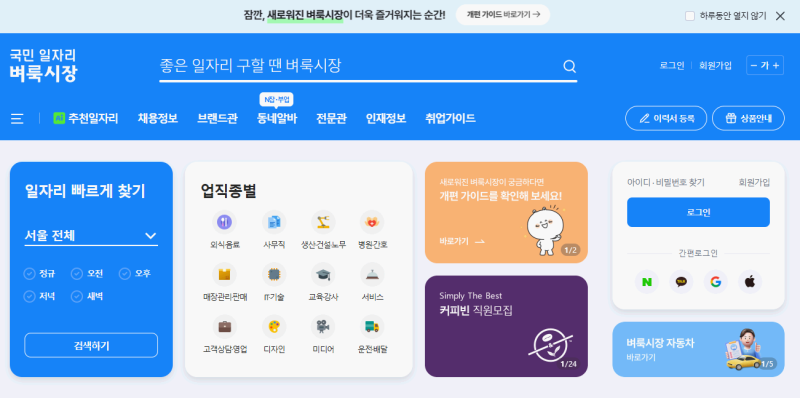800x398 pixels.
Task: Select the 서비스 category icon
Action: pos(372,275)
